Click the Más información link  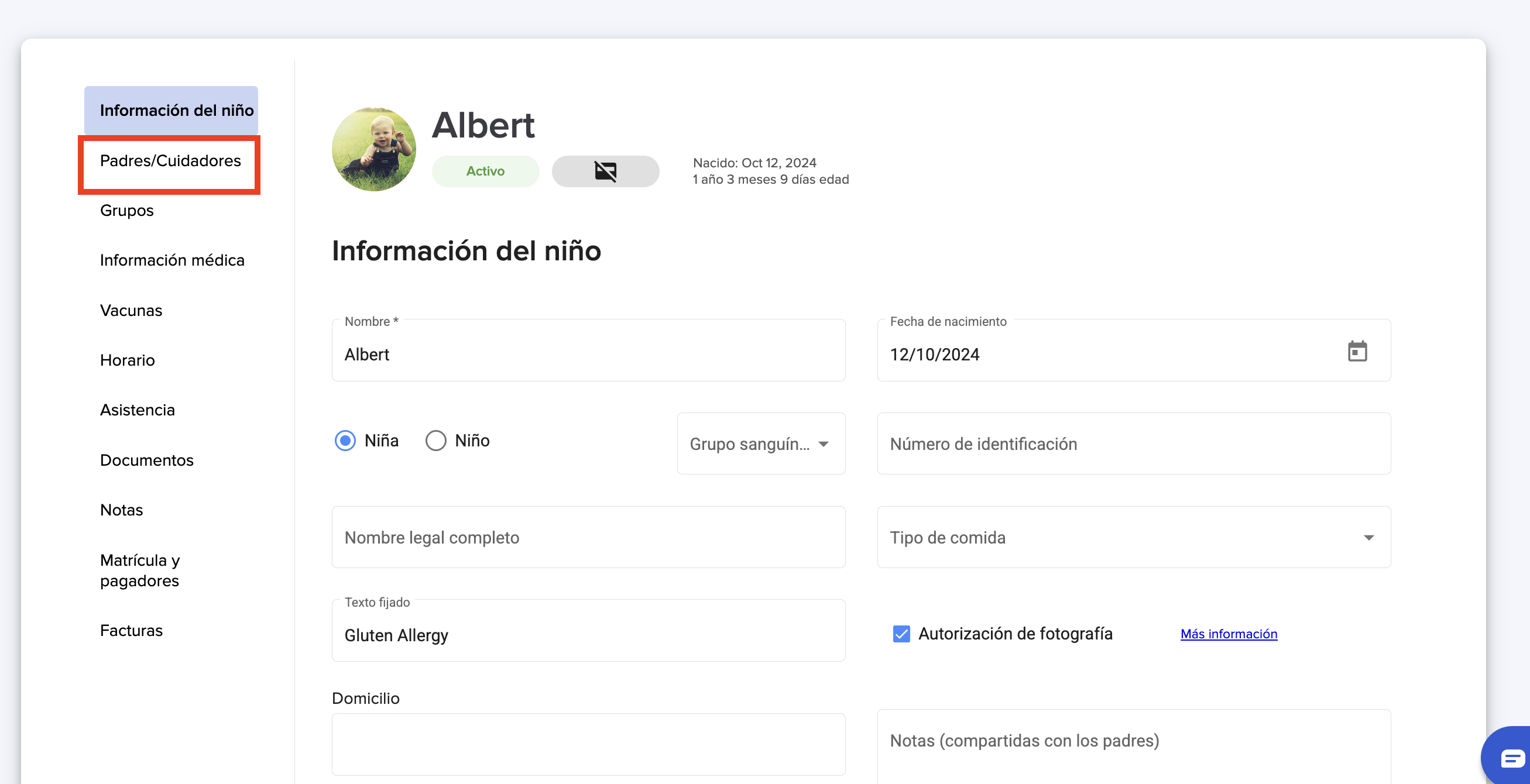tap(1229, 634)
